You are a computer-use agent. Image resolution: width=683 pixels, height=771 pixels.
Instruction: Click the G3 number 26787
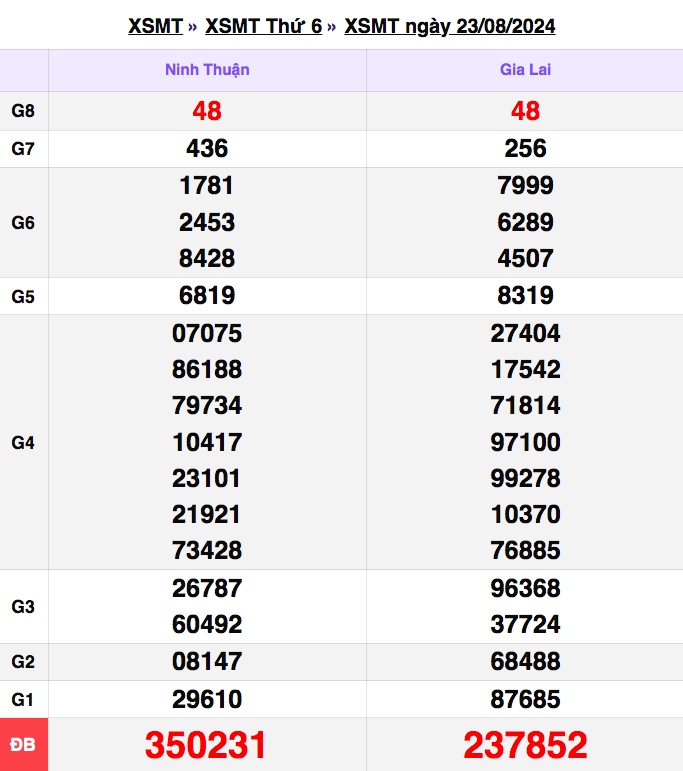207,589
